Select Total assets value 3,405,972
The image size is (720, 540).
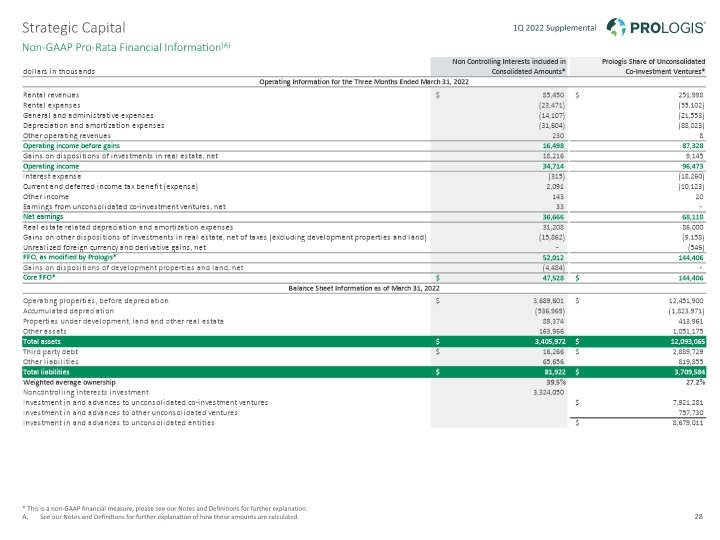(x=550, y=342)
